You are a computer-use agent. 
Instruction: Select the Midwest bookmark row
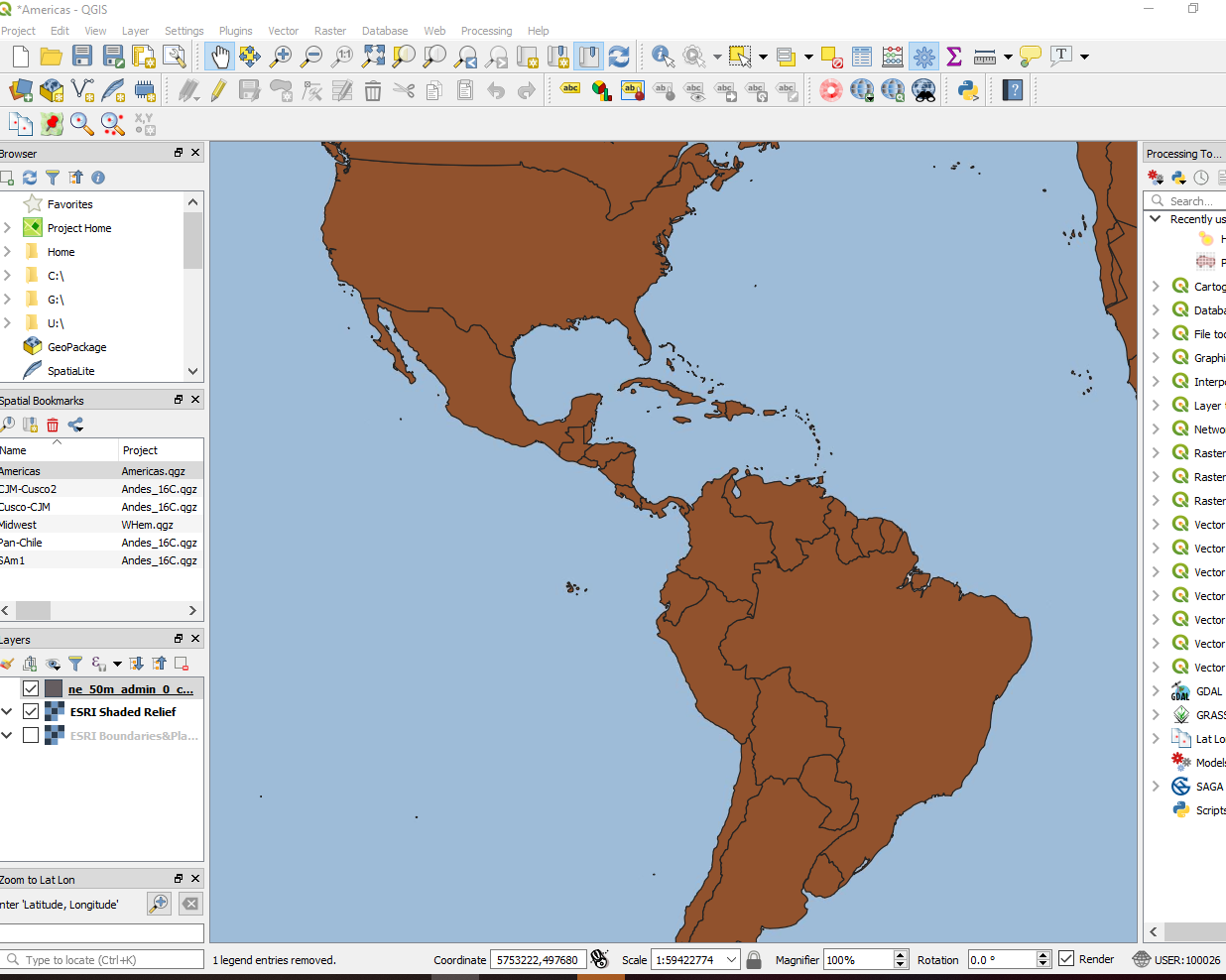tap(101, 525)
